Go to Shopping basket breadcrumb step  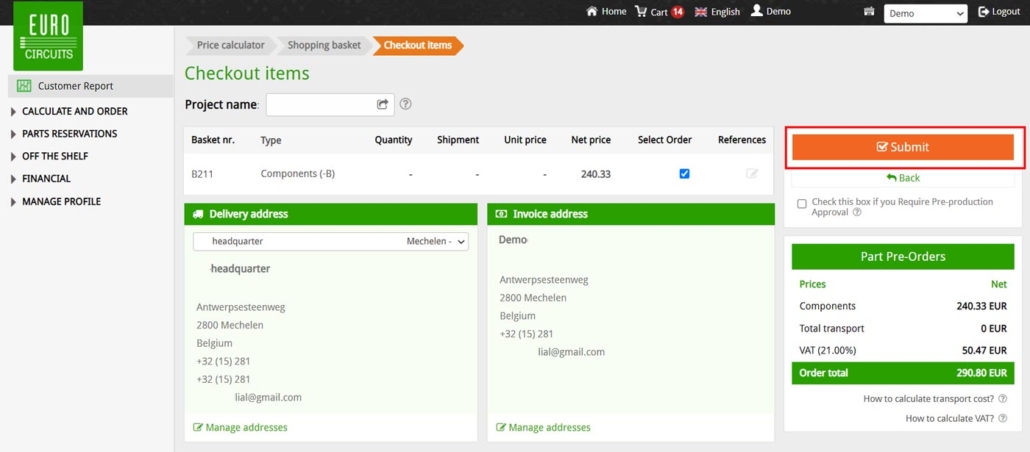pyautogui.click(x=323, y=45)
